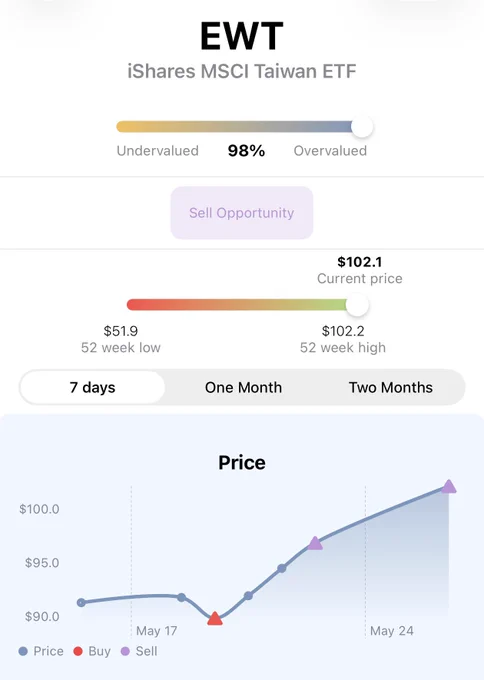Viewport: 484px width, 680px height.
Task: Click the valuation slider white knob
Action: (362, 127)
